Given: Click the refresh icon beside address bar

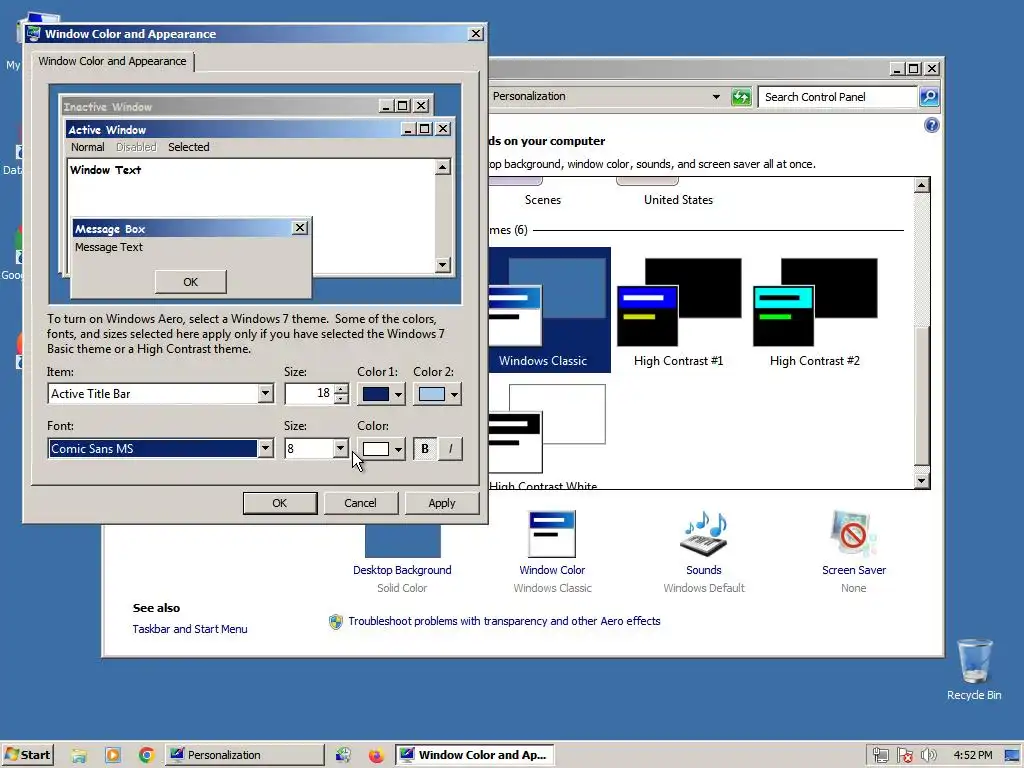Looking at the screenshot, I should 741,97.
